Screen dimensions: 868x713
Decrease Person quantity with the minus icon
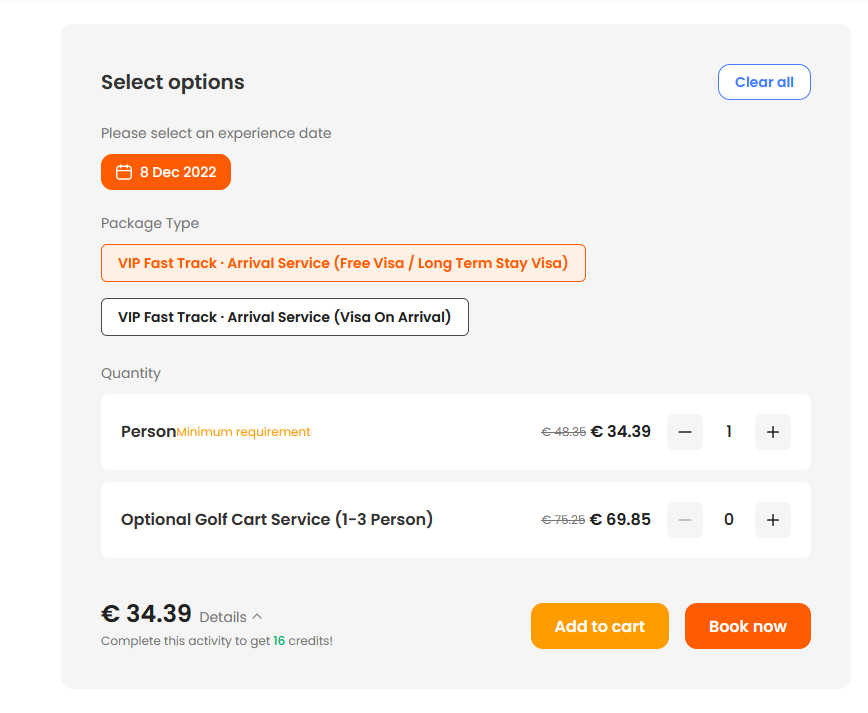[685, 432]
